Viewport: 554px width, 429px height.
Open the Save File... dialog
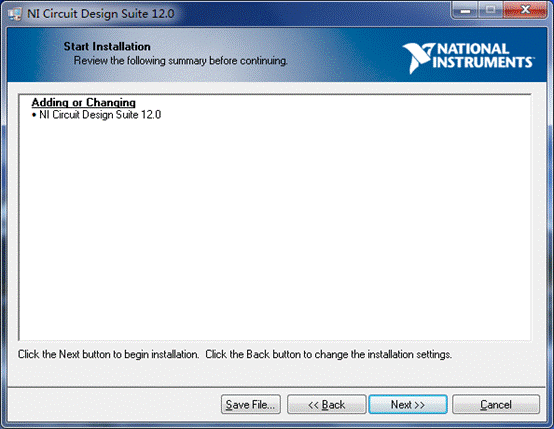pyautogui.click(x=251, y=404)
